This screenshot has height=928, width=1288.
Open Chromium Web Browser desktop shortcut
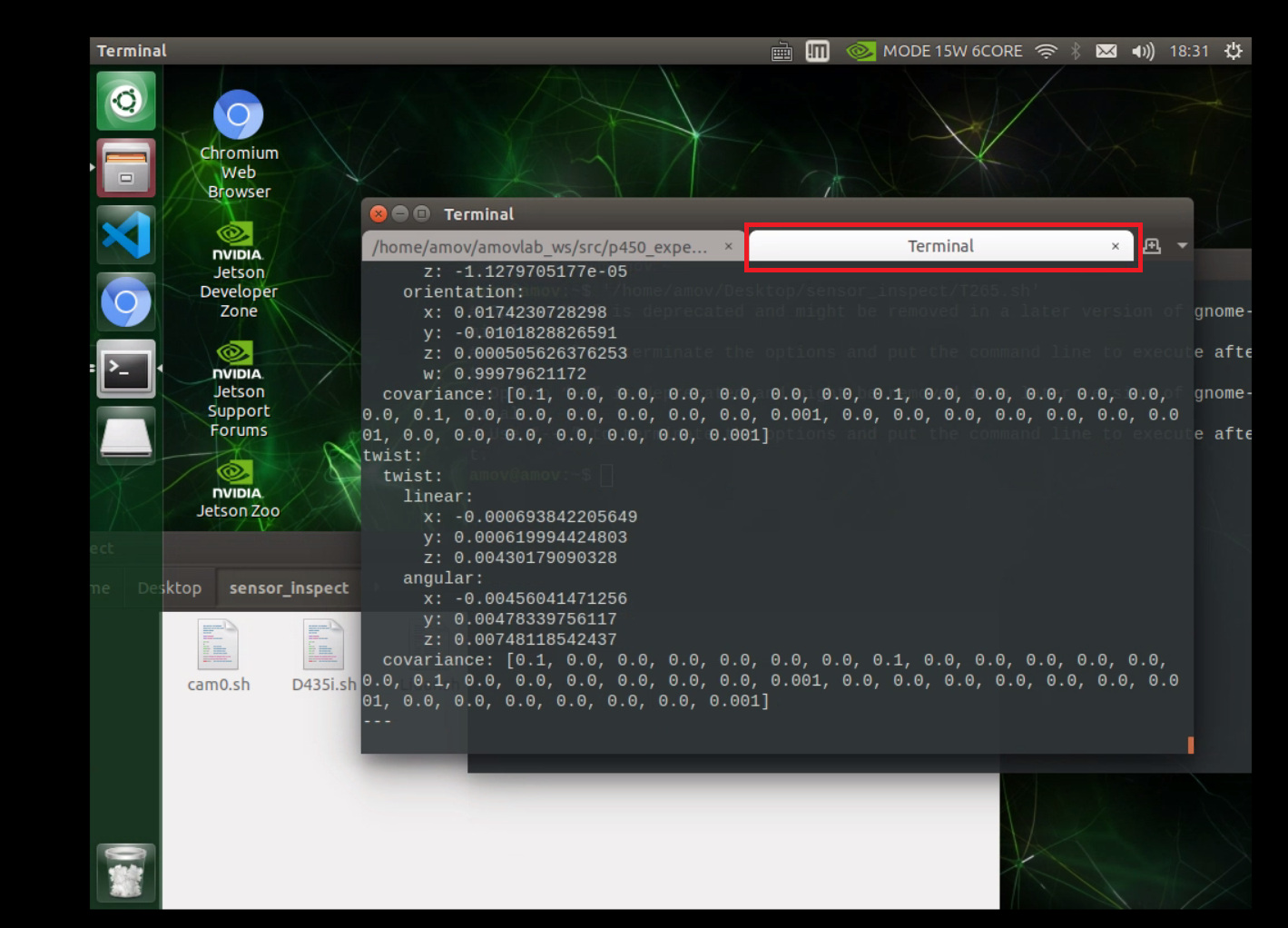pos(239,144)
